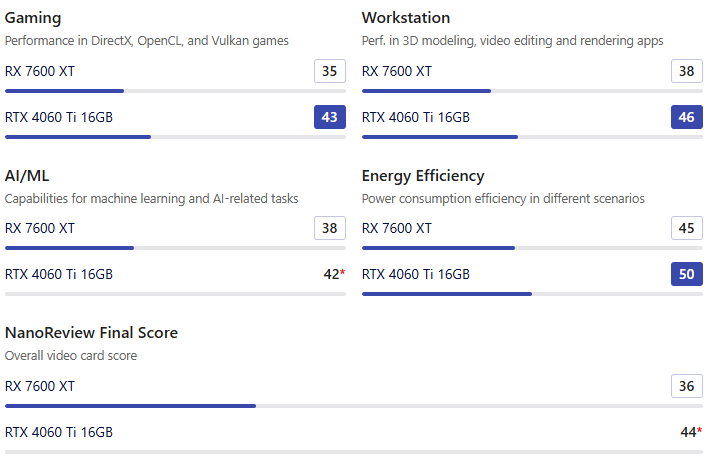This screenshot has height=465, width=708.
Task: Click 'Capabilities for machine learning' description
Action: (x=152, y=199)
